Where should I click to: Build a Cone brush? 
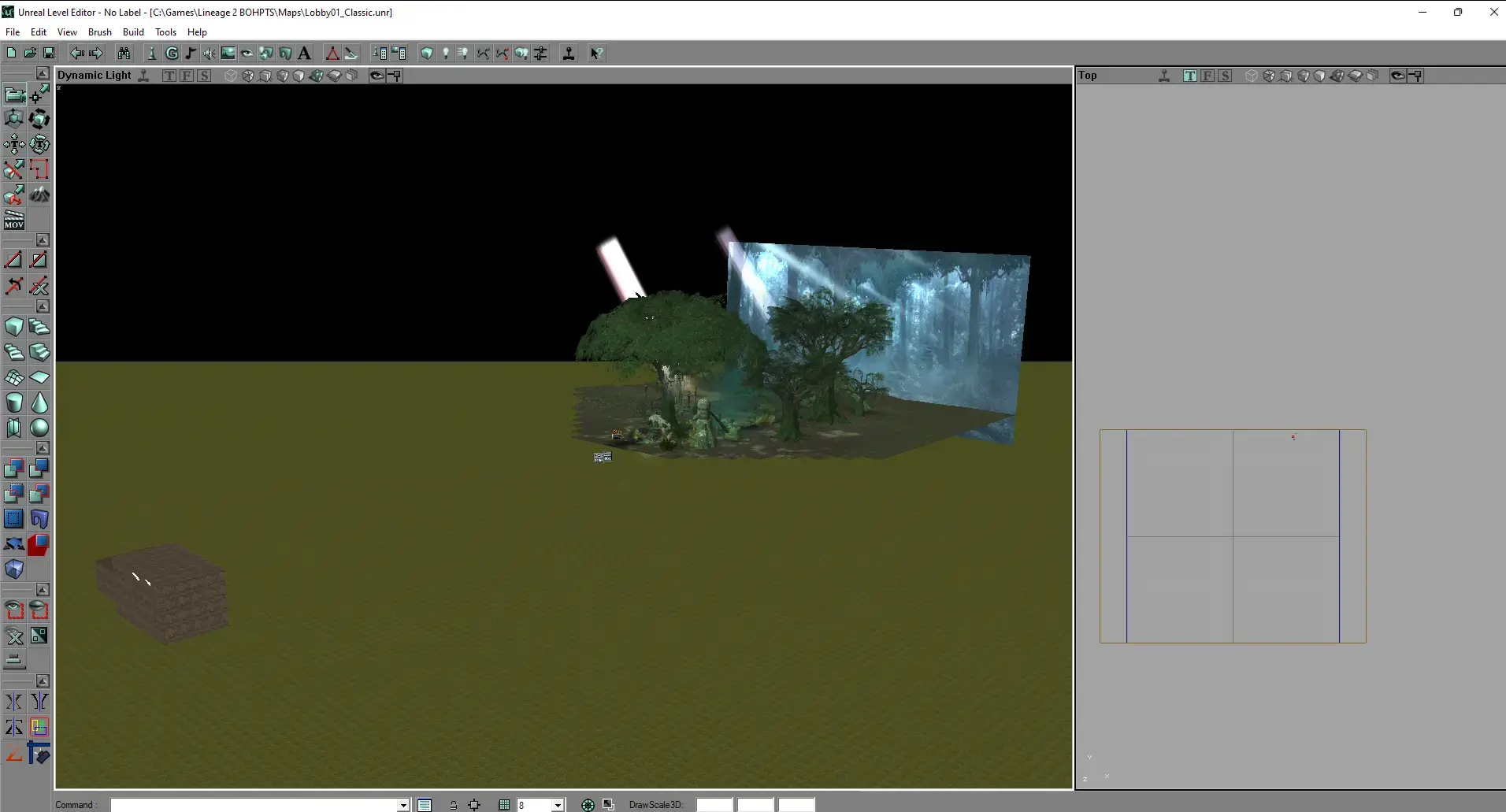pyautogui.click(x=39, y=402)
